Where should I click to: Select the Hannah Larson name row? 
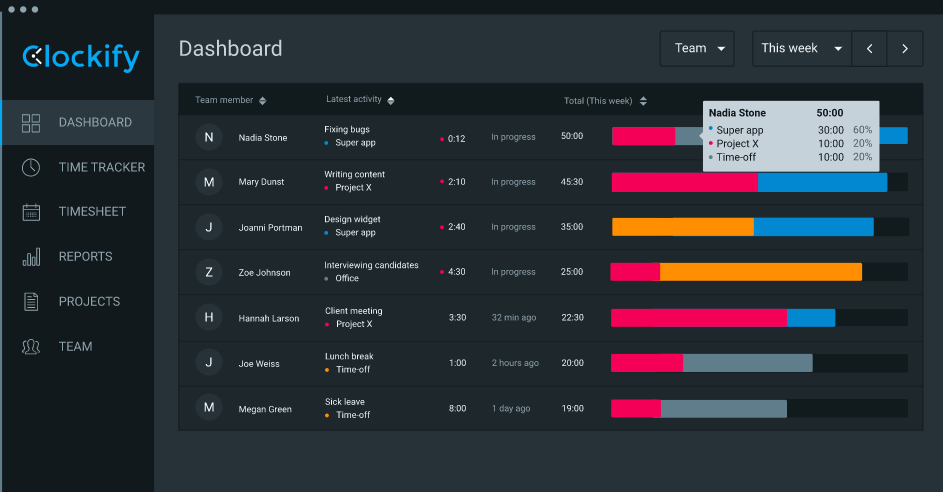(268, 318)
